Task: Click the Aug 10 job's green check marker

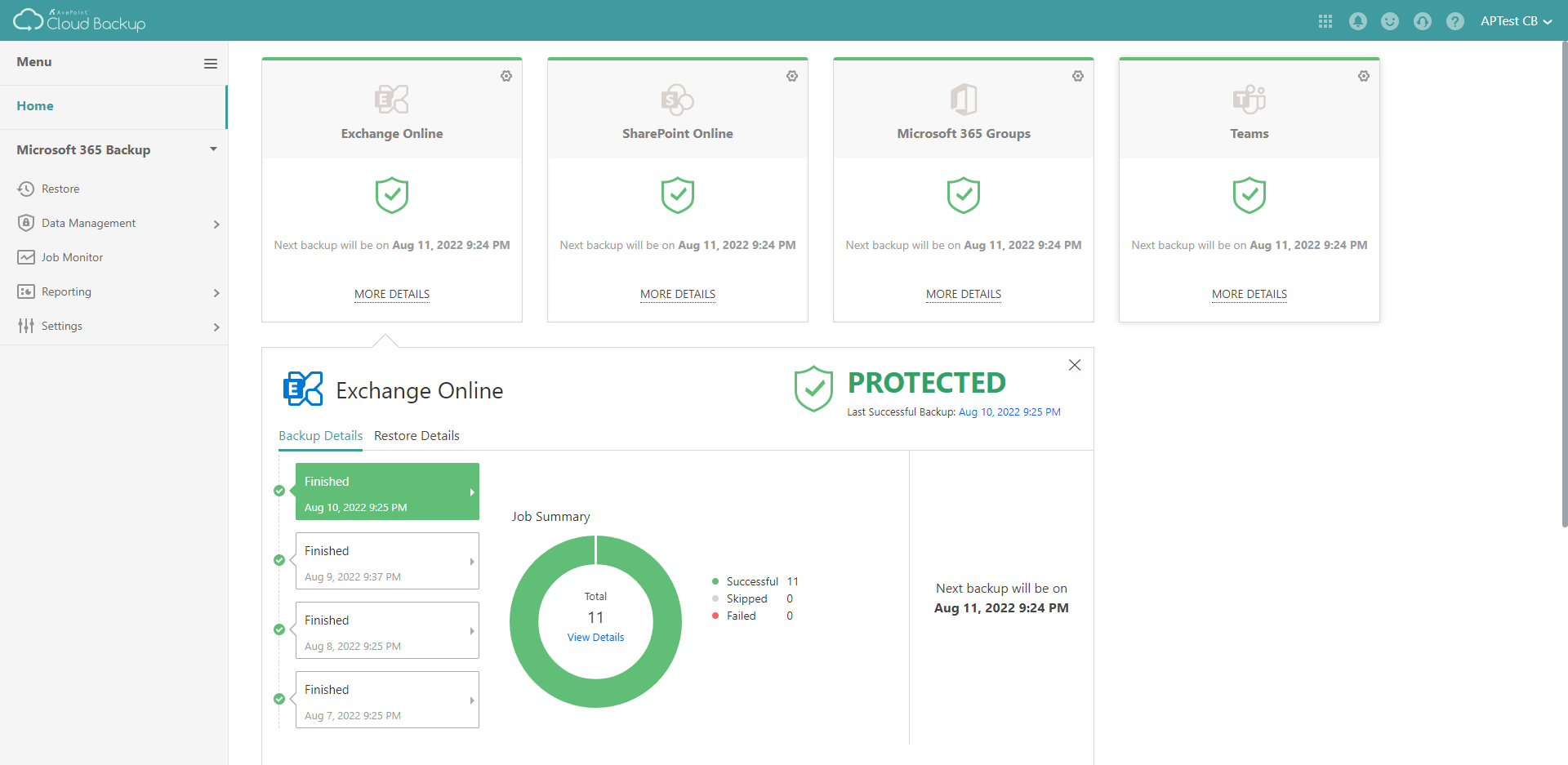Action: [x=279, y=491]
